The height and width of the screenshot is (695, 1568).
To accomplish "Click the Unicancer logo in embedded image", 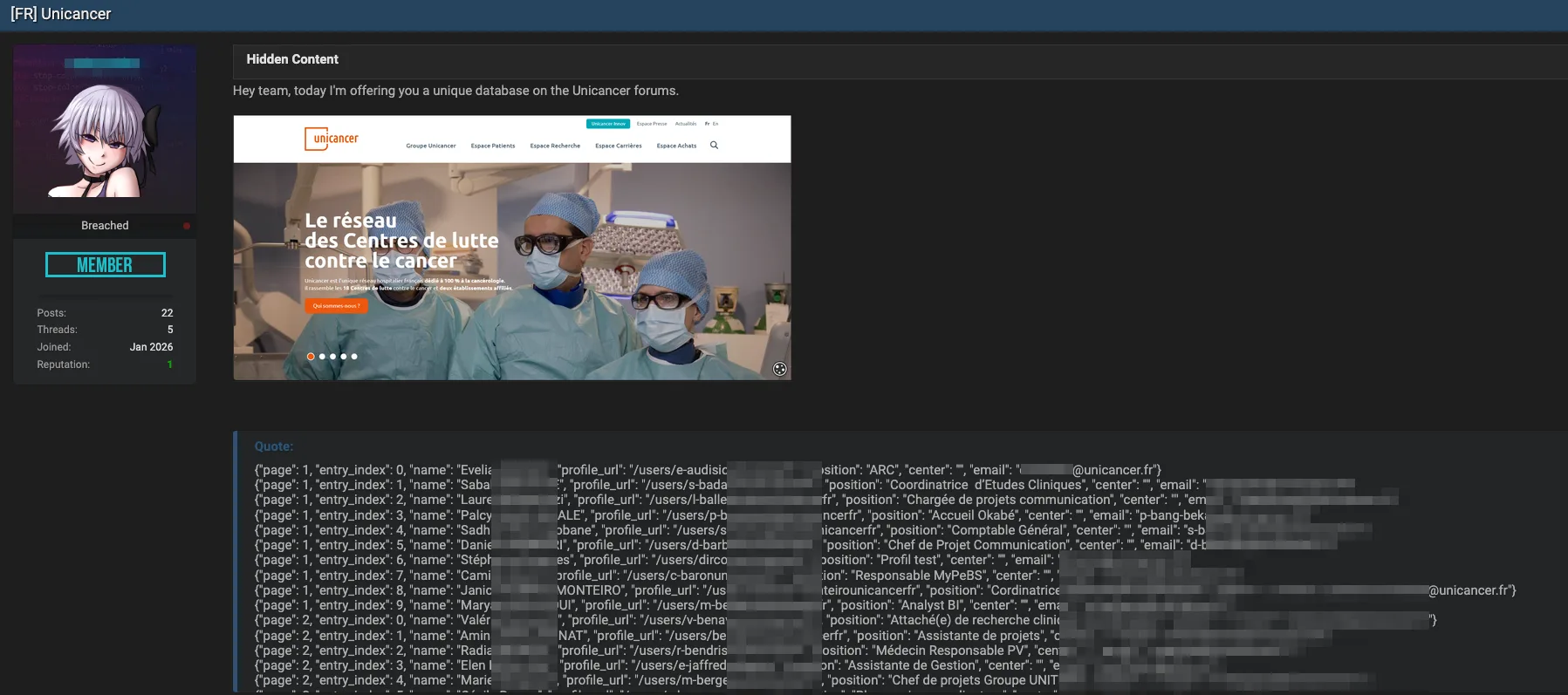I will point(332,139).
